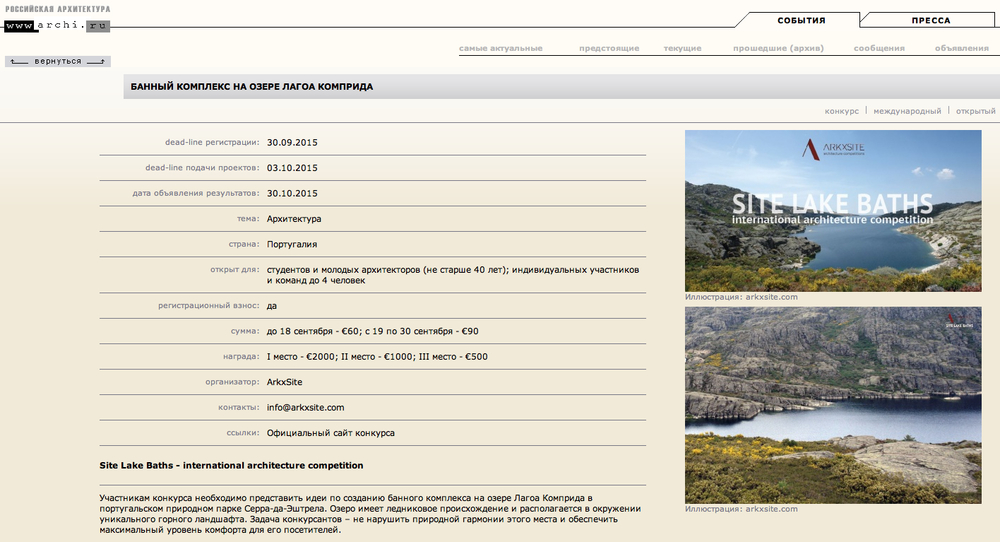
Task: Open самые актуальные events section
Action: click(500, 48)
